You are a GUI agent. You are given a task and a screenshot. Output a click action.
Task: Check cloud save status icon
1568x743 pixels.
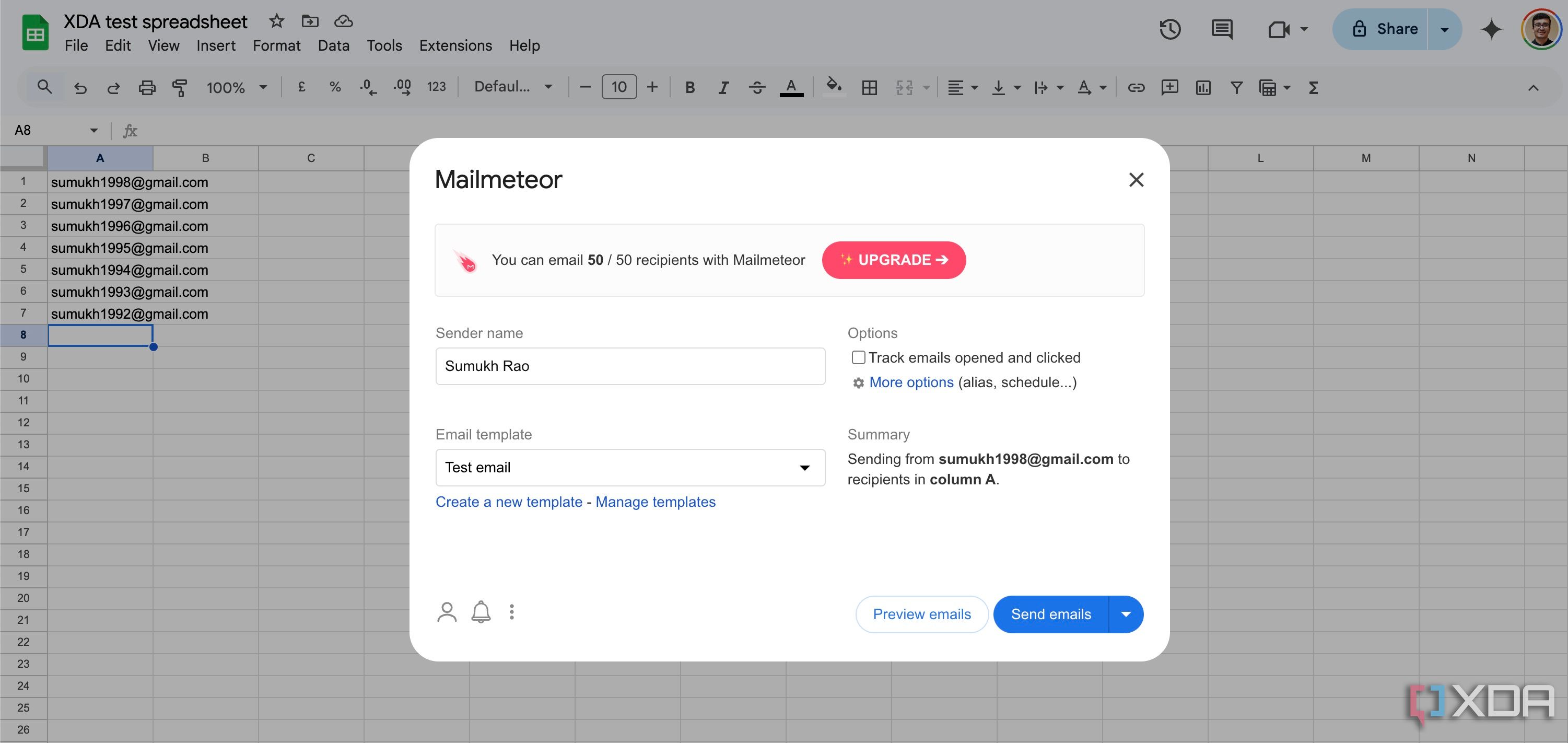pos(344,21)
